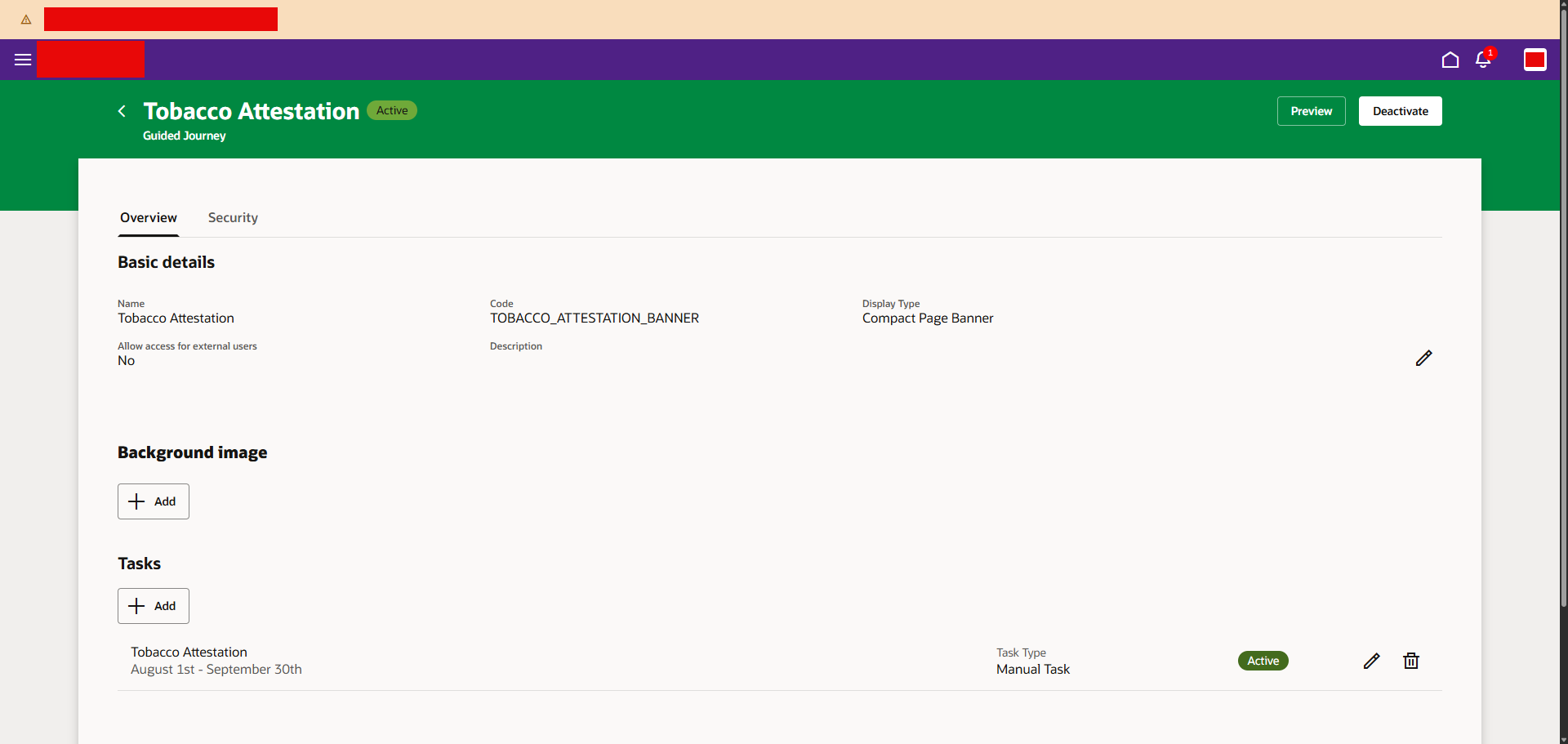Click the task's Active status badge
The height and width of the screenshot is (744, 1568).
point(1263,661)
